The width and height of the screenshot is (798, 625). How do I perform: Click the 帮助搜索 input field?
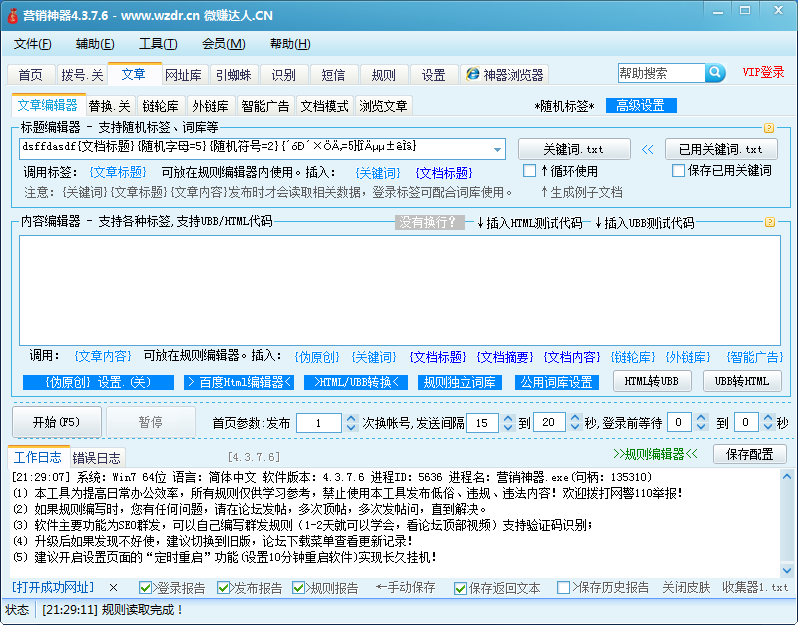pyautogui.click(x=662, y=73)
